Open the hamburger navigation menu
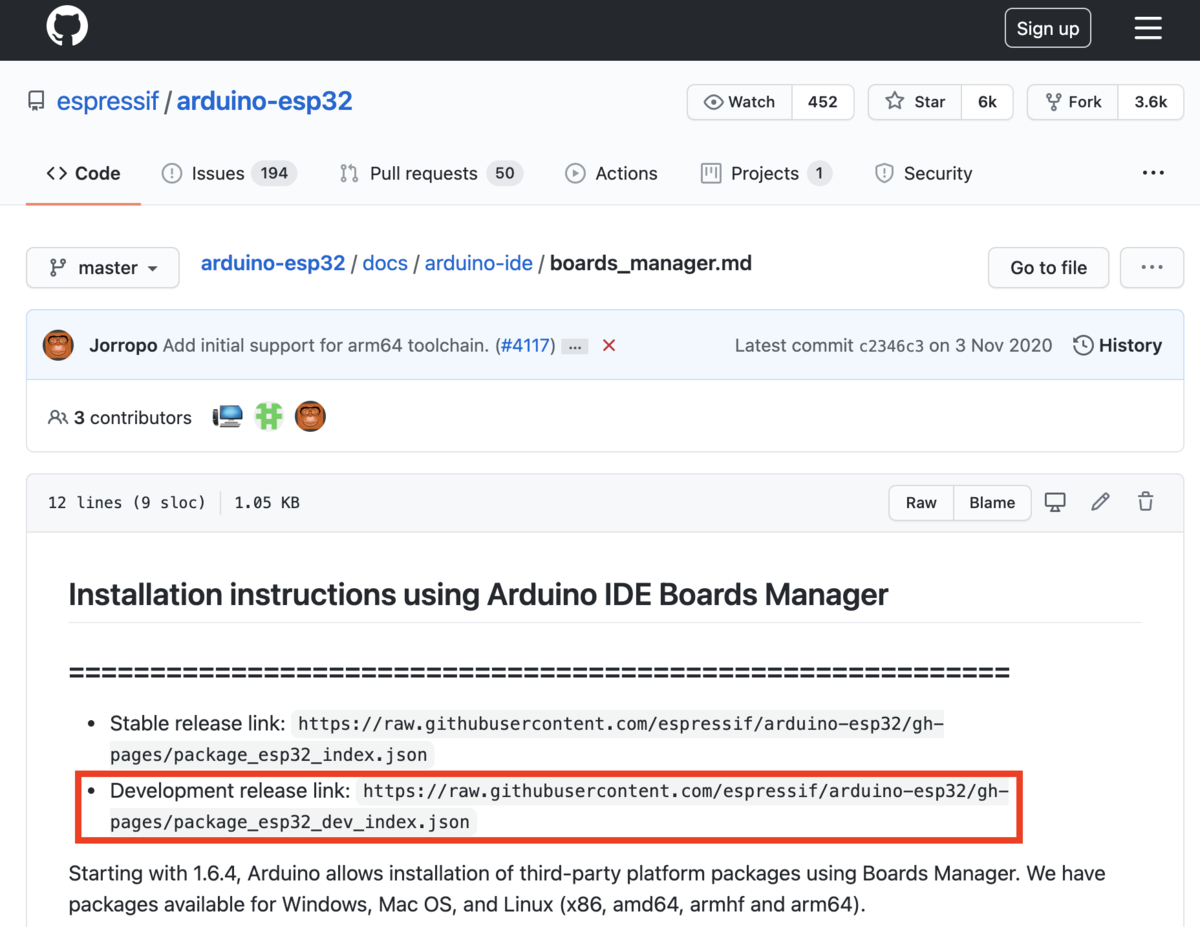1200x927 pixels. tap(1148, 29)
